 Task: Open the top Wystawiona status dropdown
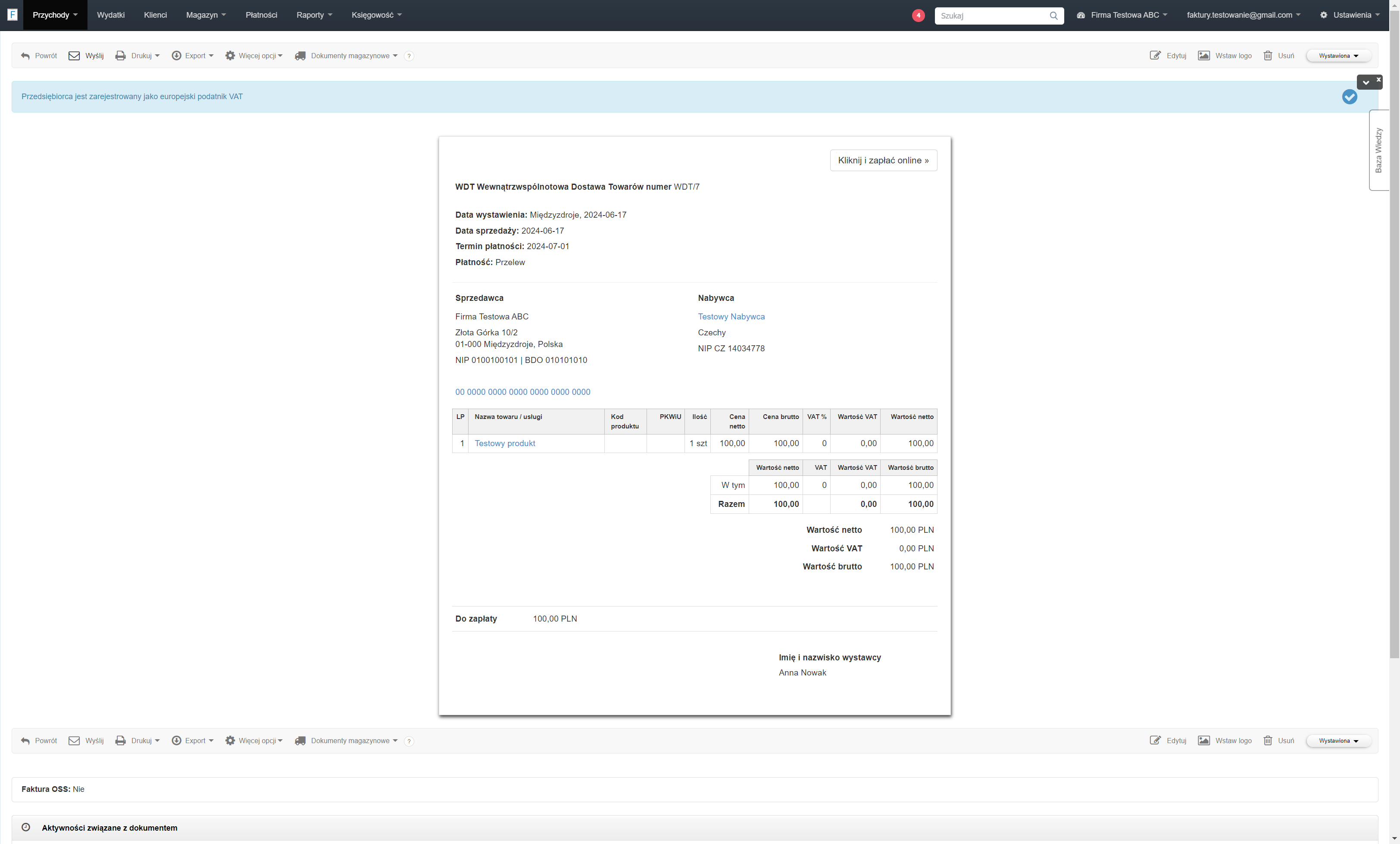1339,56
